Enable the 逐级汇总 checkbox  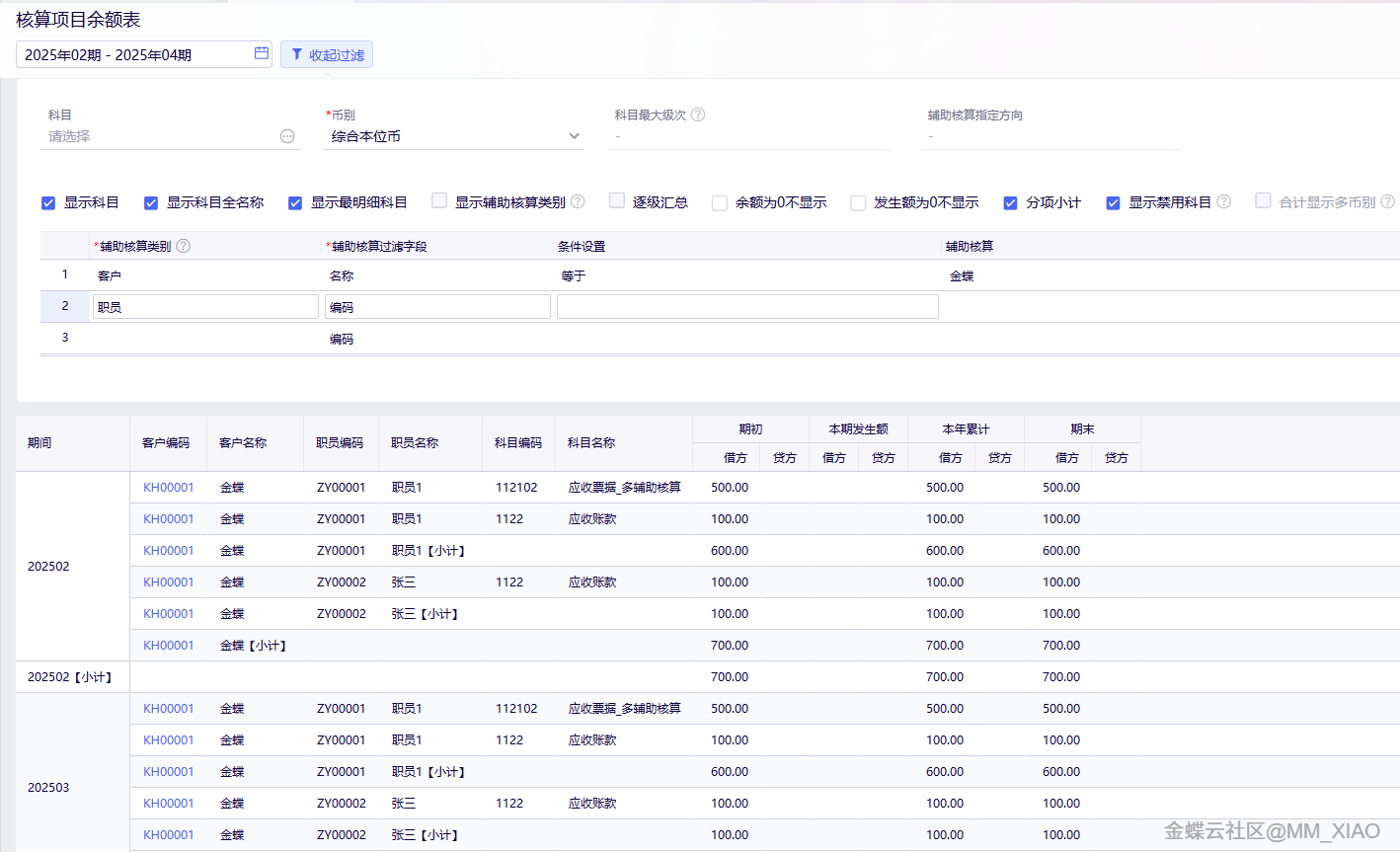point(617,200)
